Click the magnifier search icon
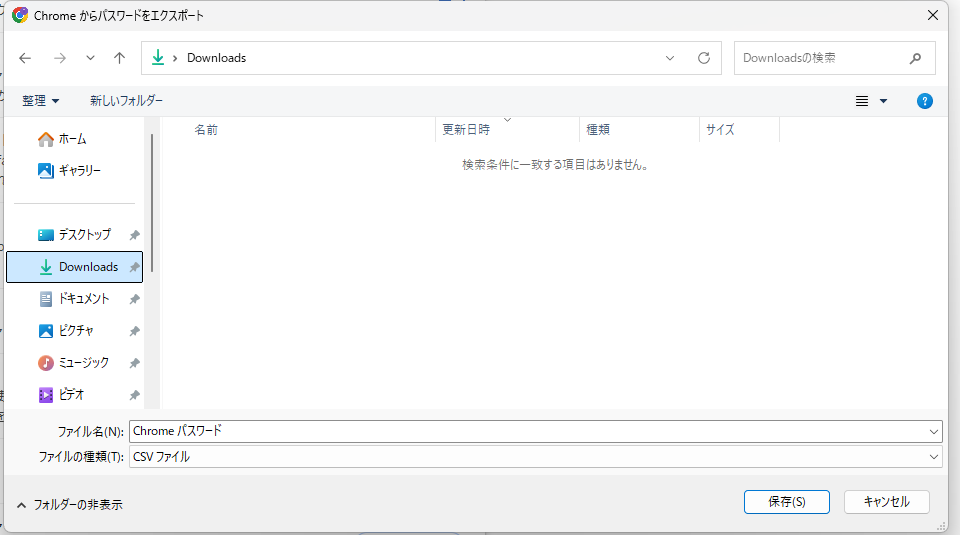 pyautogui.click(x=915, y=58)
